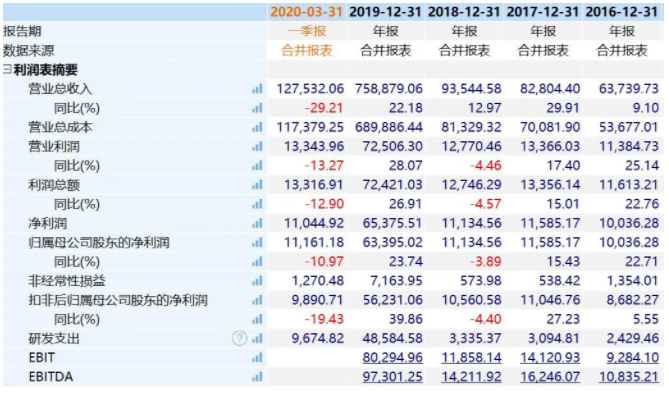Click net profit cell 65,375.51
The height and width of the screenshot is (397, 669).
[393, 223]
